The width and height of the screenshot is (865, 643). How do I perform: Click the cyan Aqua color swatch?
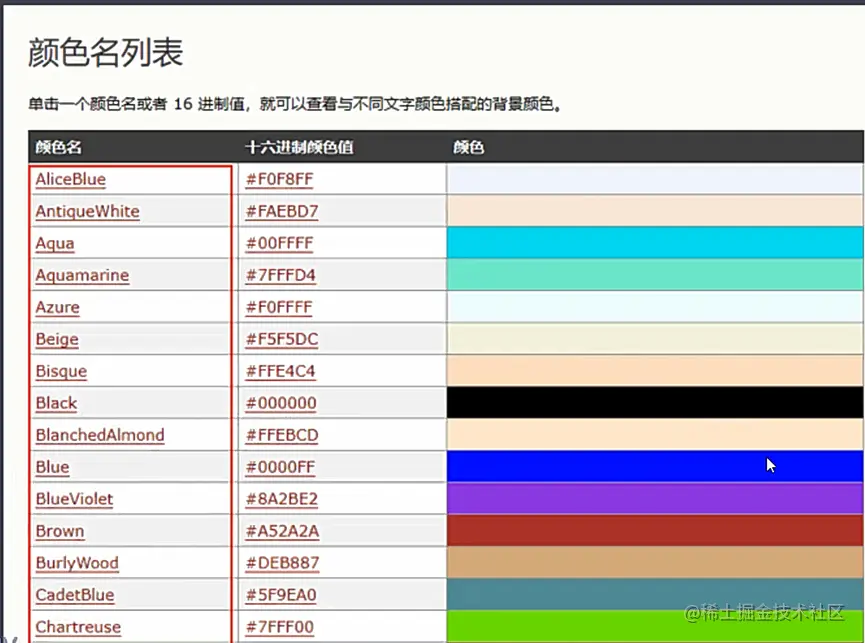655,243
